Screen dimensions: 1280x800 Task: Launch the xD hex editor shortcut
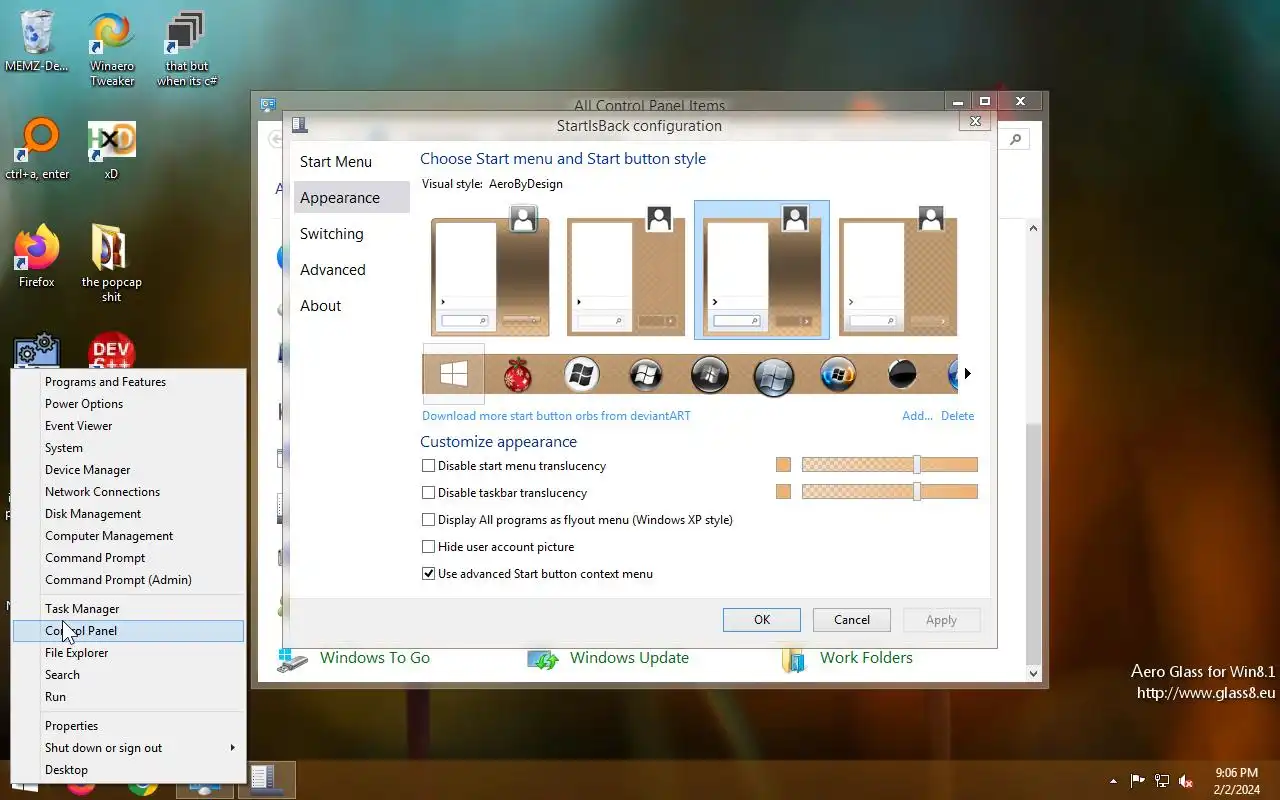(x=111, y=149)
